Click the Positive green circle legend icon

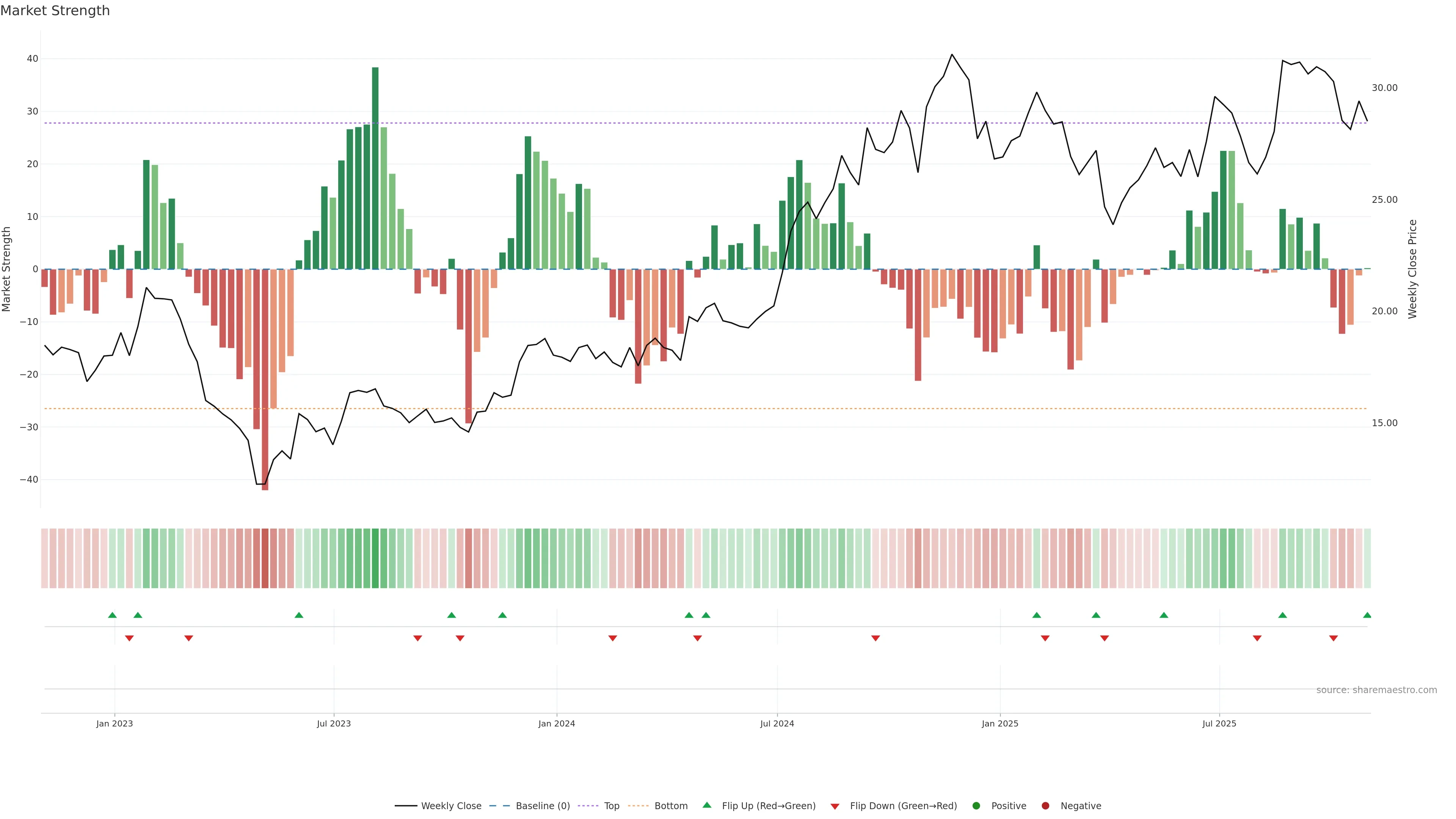[976, 805]
